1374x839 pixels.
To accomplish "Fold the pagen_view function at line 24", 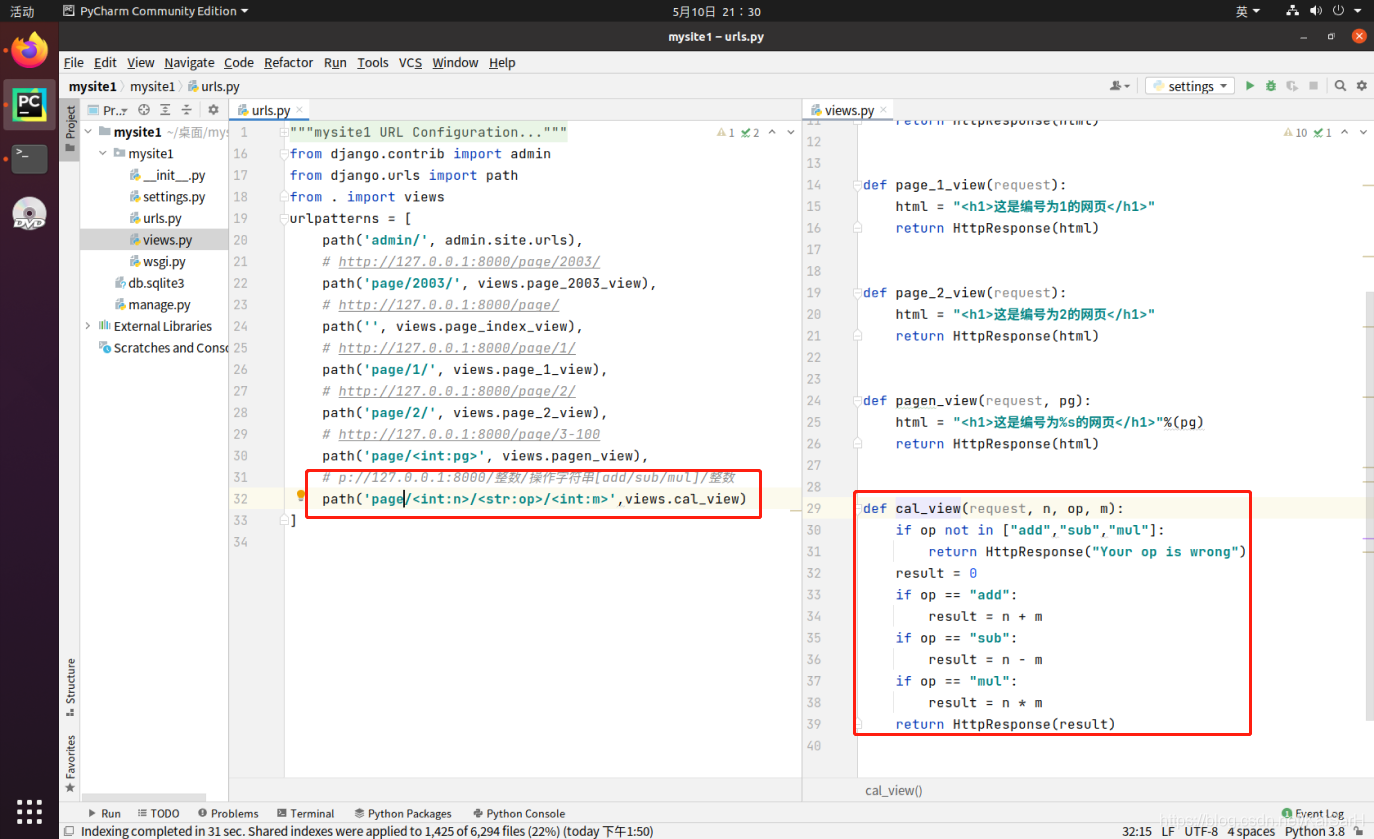I will 858,400.
